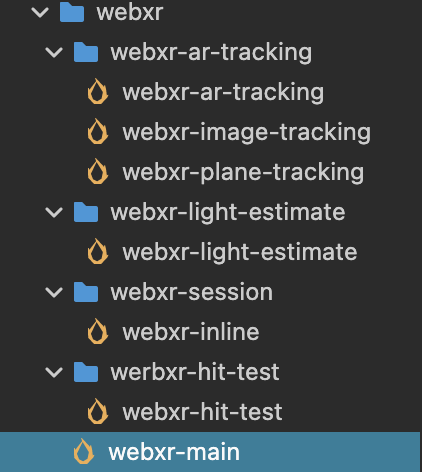
Task: Click the flame icon beside webxr-inline
Action: 98,331
